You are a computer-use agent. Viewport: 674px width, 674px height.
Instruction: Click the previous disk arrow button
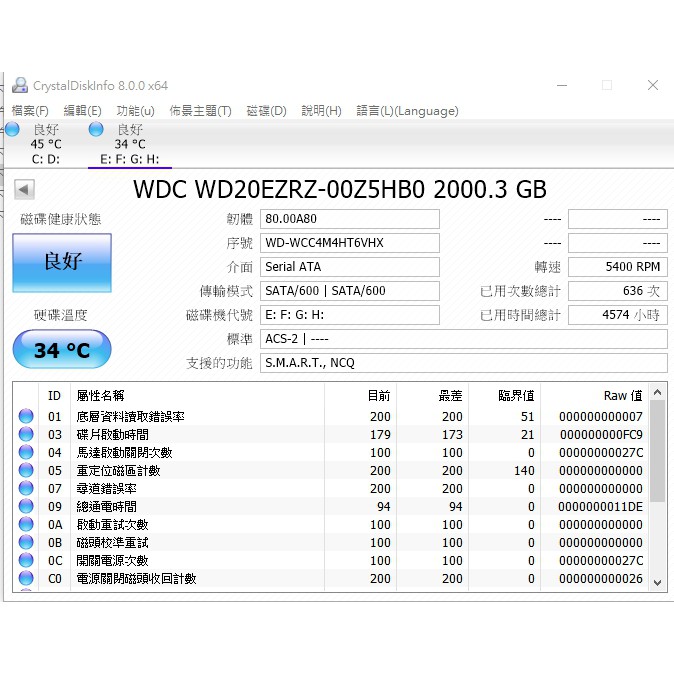coord(24,189)
